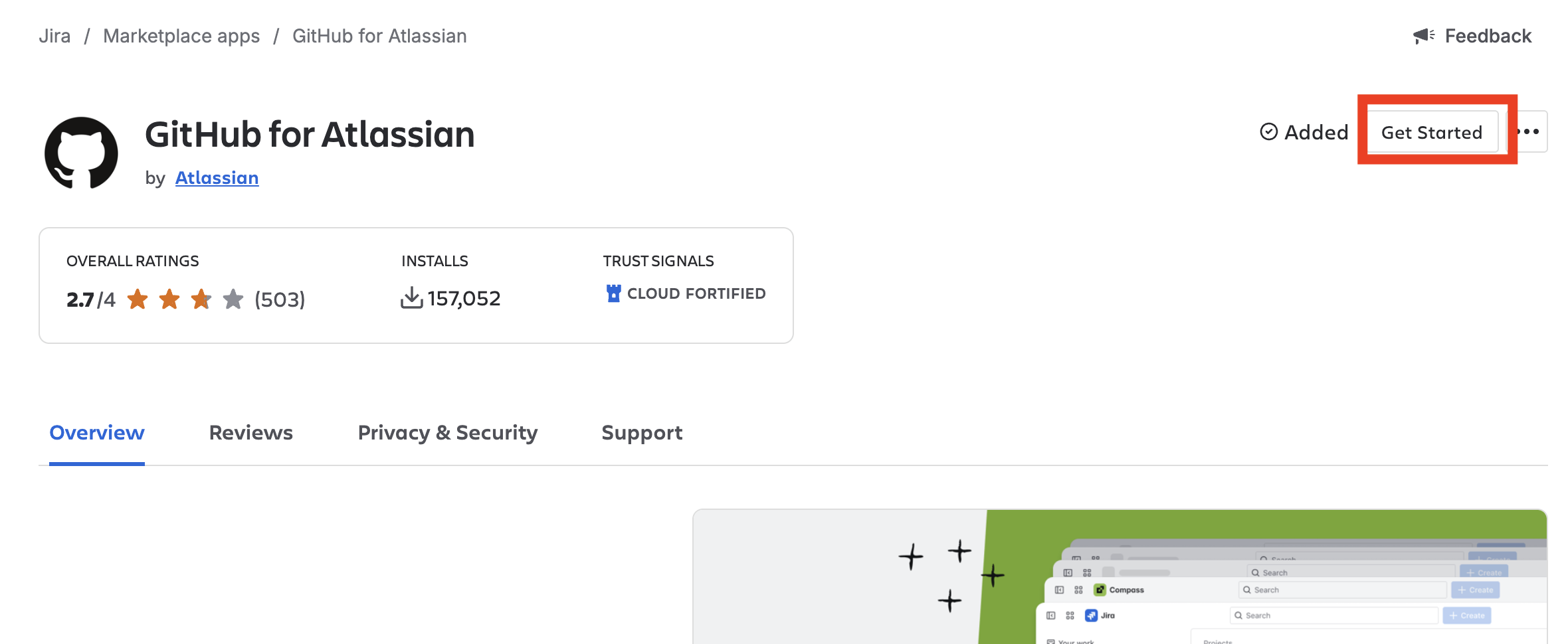Click the Feedback megaphone icon
The image size is (1568, 644).
pyautogui.click(x=1424, y=36)
